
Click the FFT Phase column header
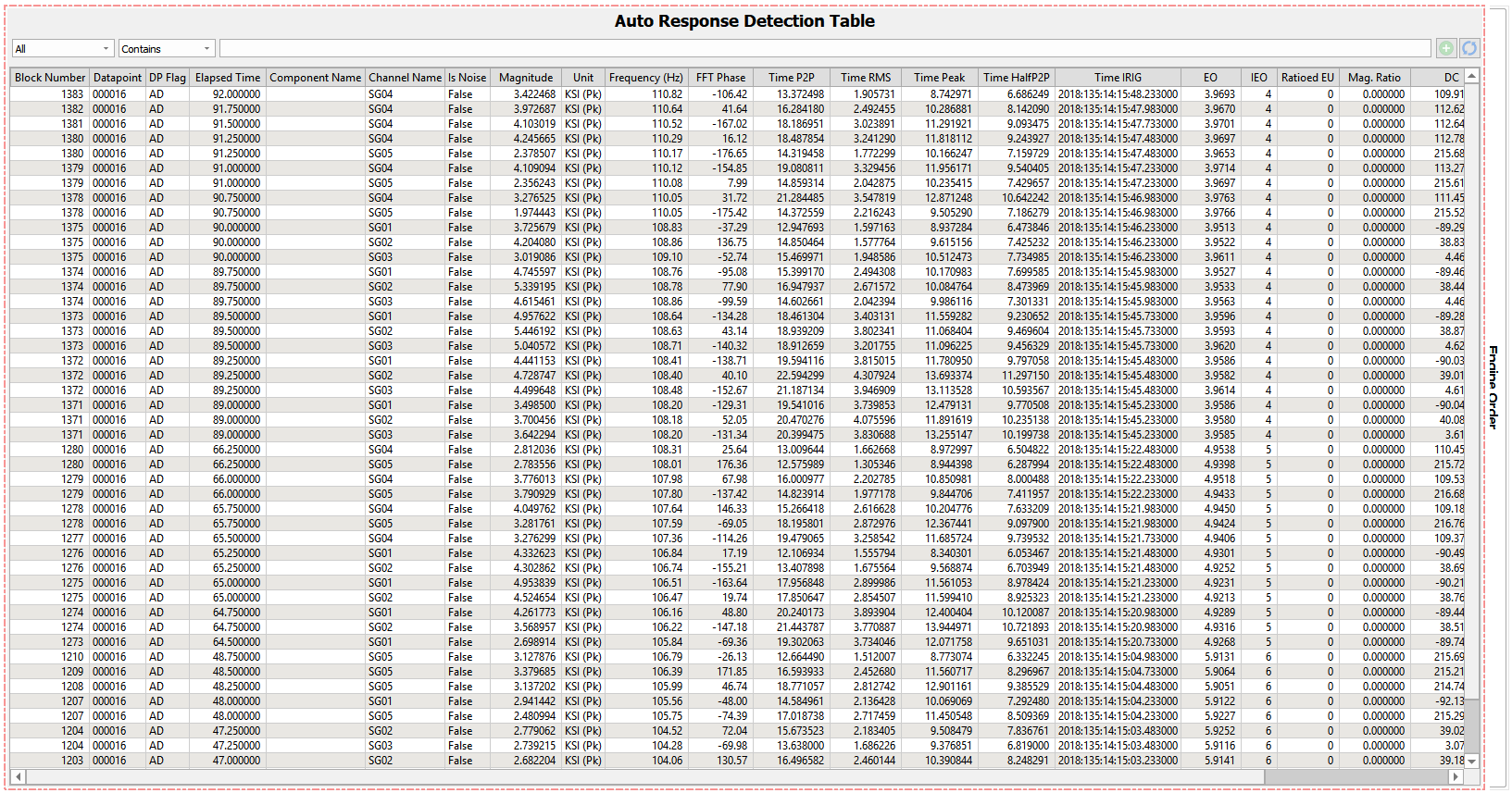click(x=720, y=78)
